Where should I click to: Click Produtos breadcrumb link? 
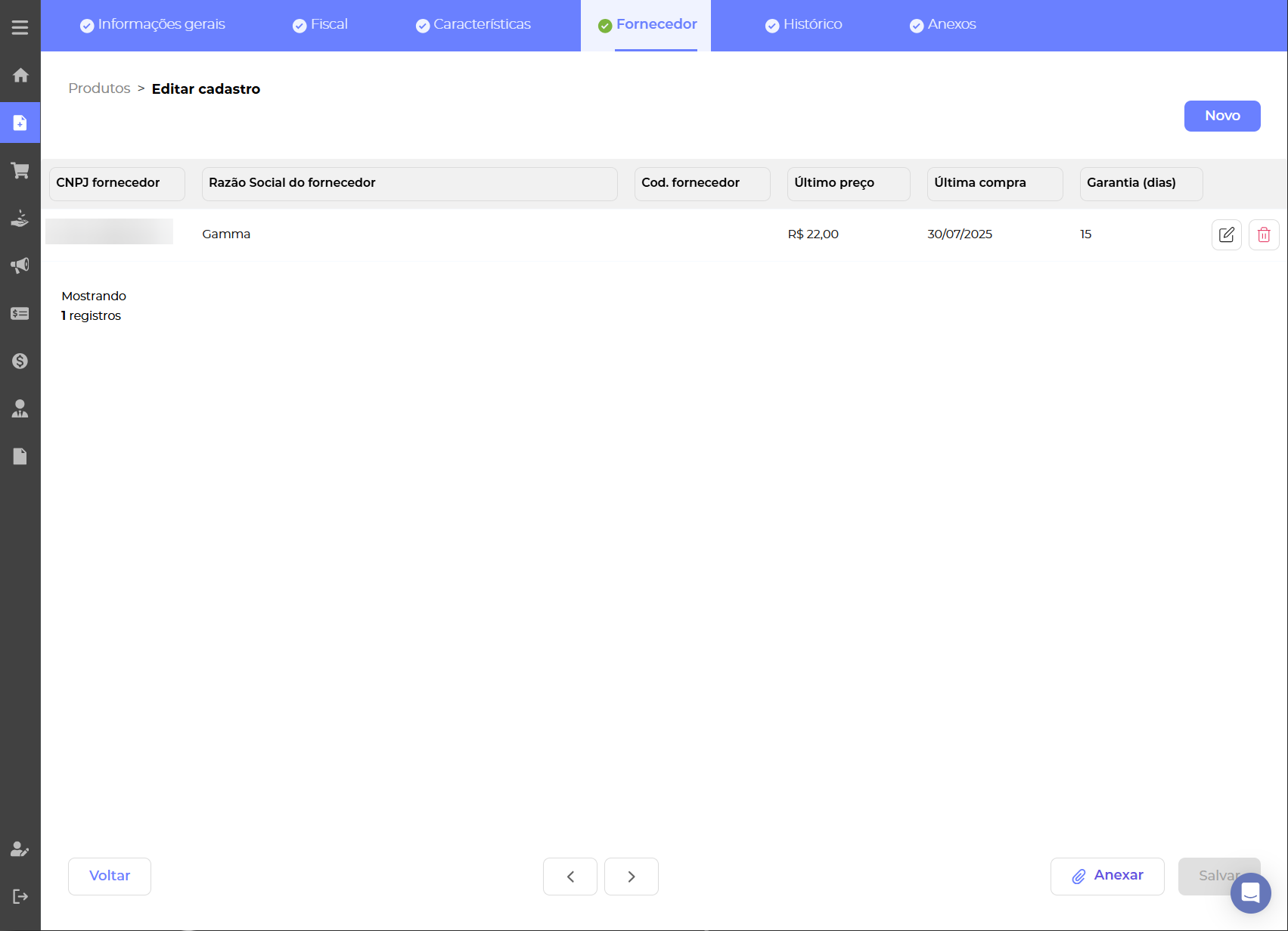tap(99, 88)
